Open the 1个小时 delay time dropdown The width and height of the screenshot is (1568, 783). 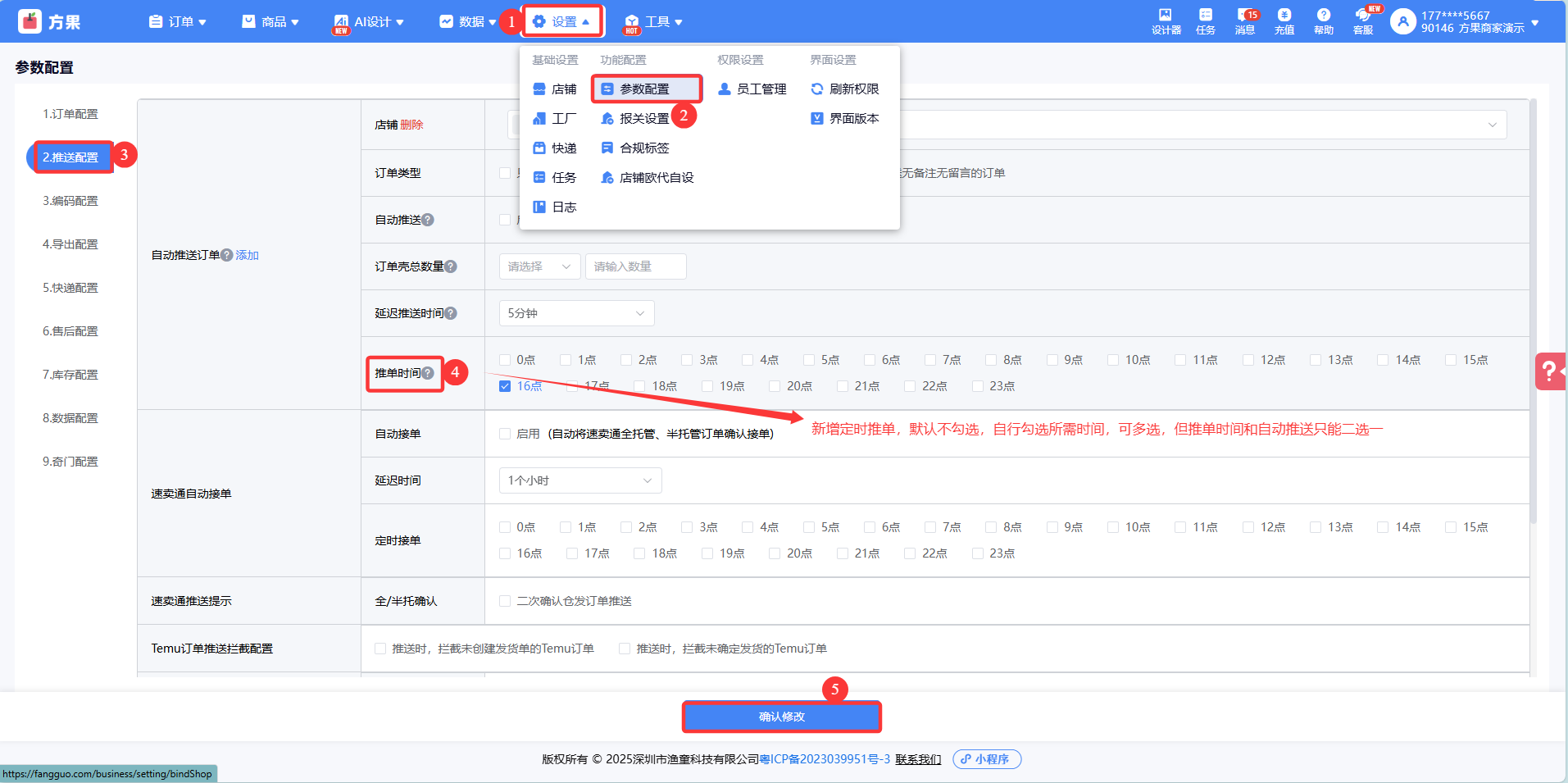tap(579, 480)
